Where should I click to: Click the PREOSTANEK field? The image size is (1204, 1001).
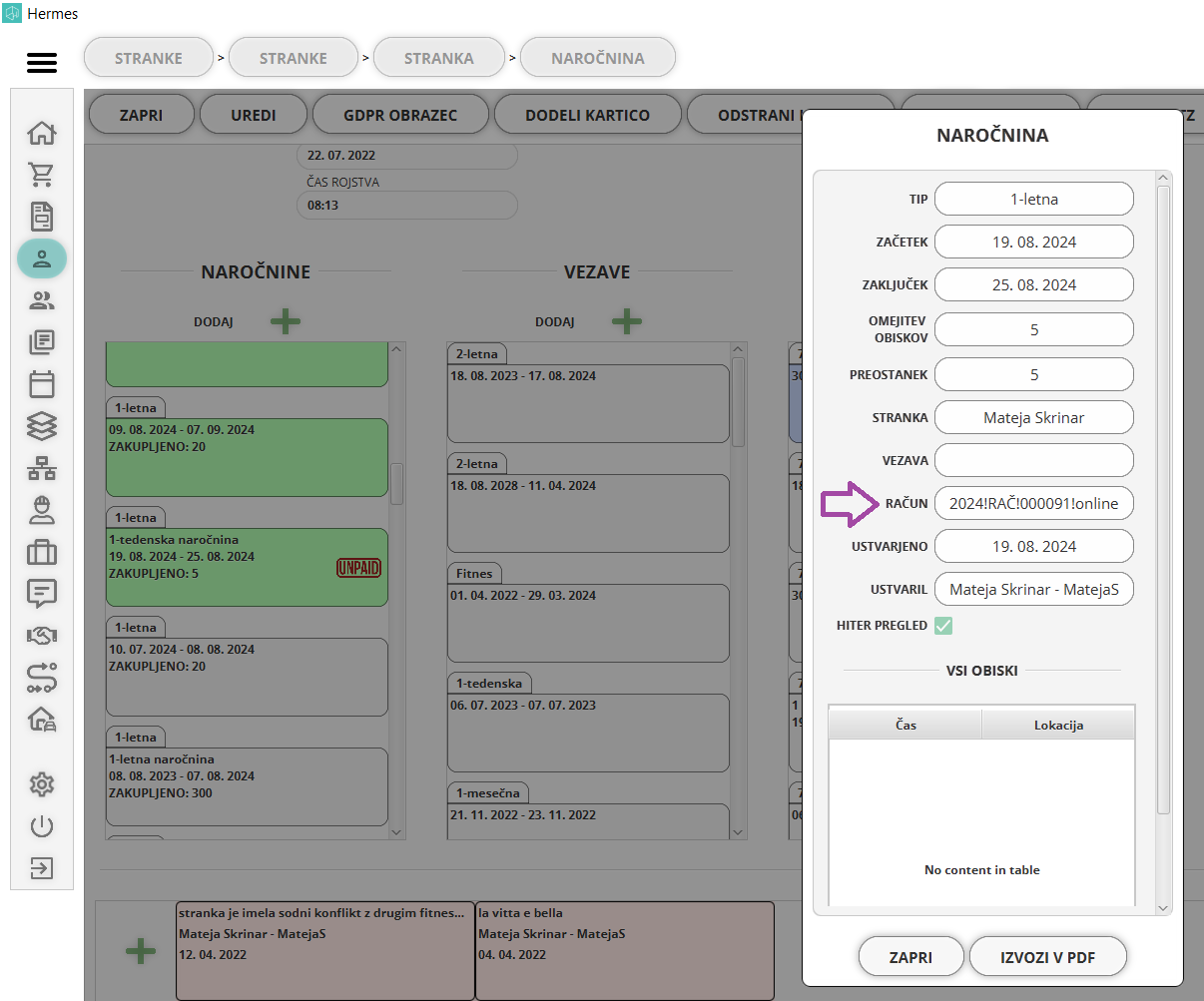click(1034, 374)
